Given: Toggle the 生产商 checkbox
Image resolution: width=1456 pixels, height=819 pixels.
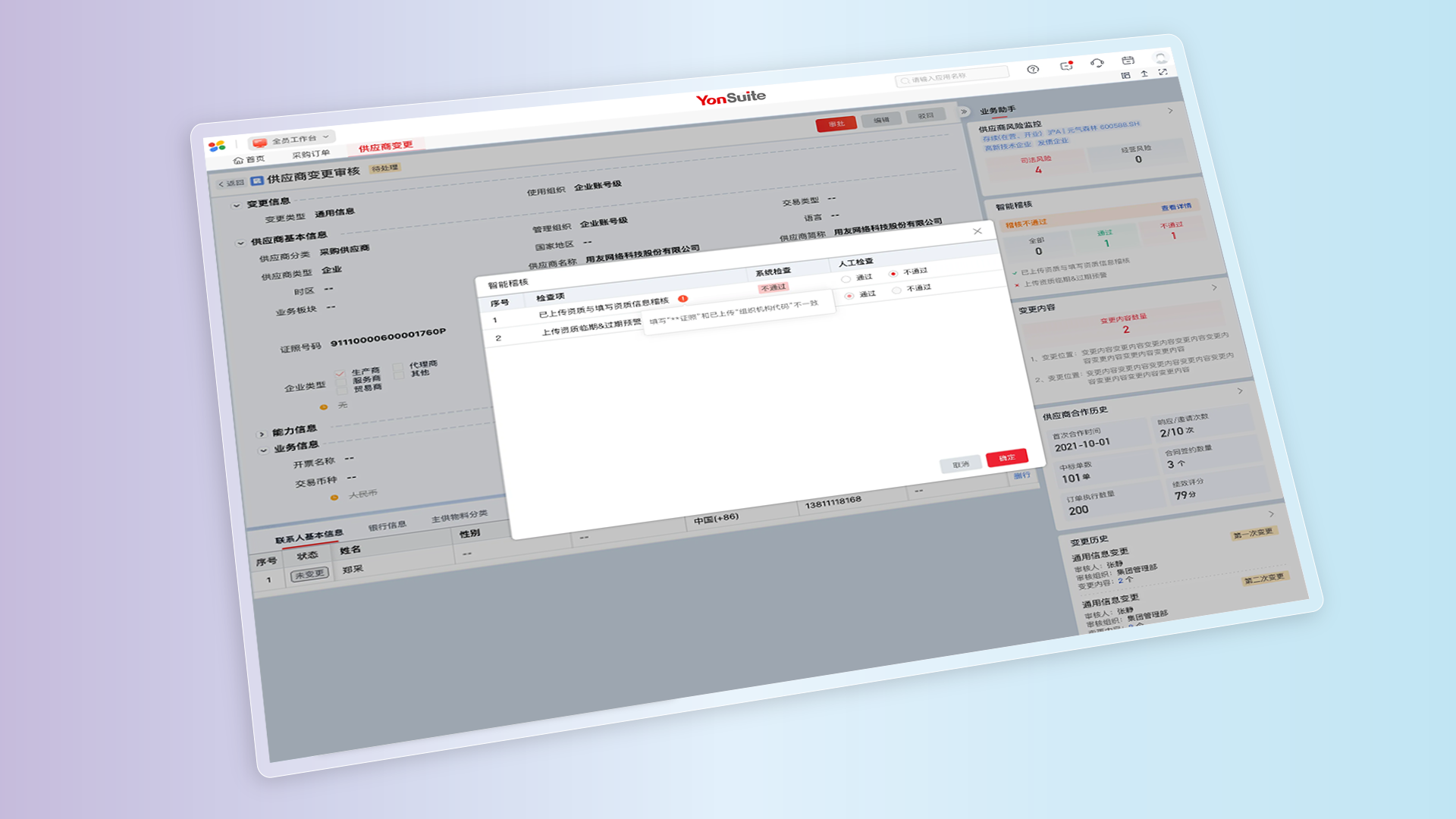Looking at the screenshot, I should (340, 373).
